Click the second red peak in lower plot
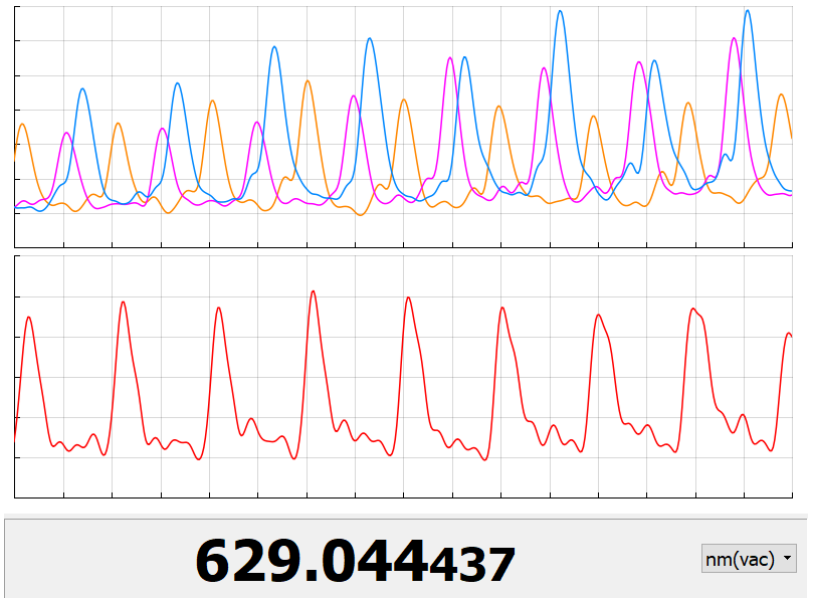The width and height of the screenshot is (818, 603). point(123,302)
